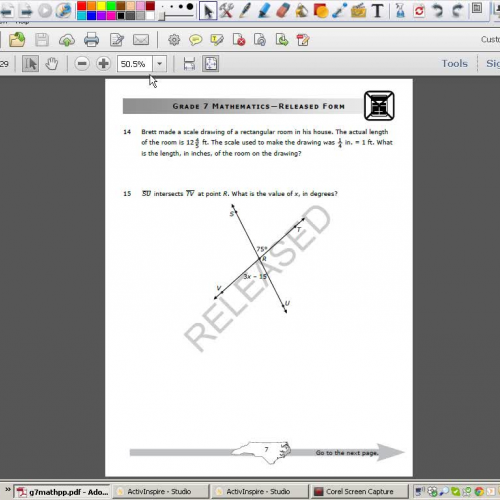Image resolution: width=500 pixels, height=500 pixels.
Task: Click the page with magnifier icon
Action: [260, 40]
